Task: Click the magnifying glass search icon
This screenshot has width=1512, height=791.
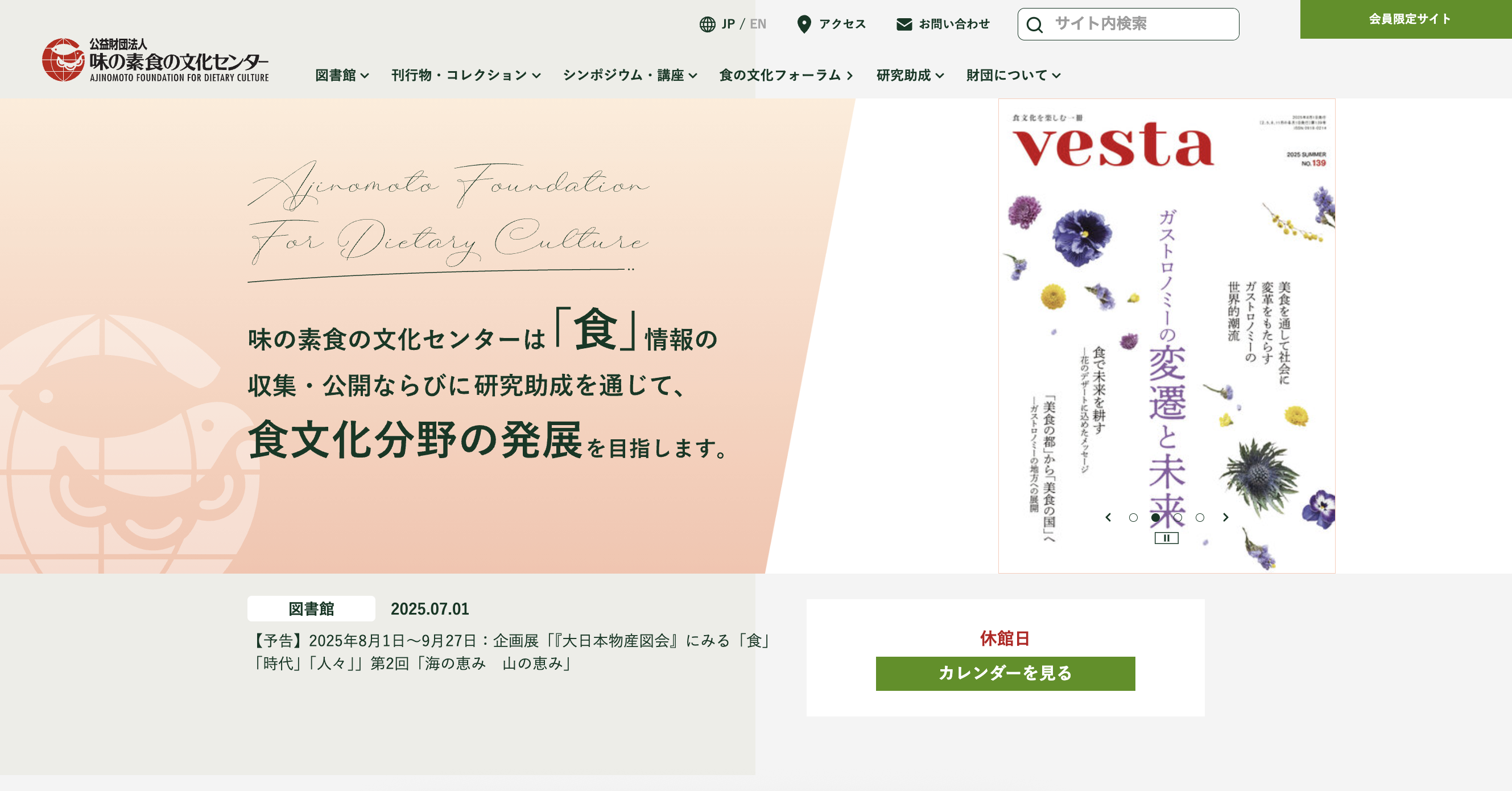Action: click(x=1035, y=24)
